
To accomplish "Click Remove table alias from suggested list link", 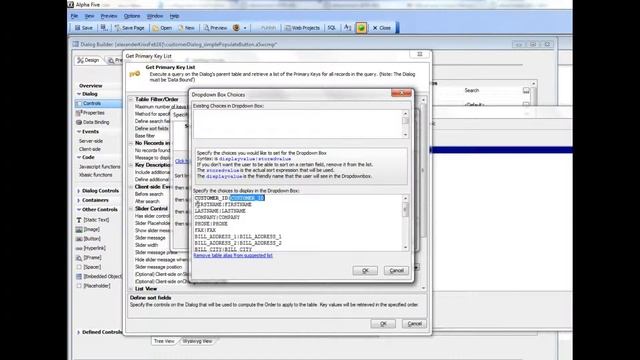I will click(x=233, y=256).
